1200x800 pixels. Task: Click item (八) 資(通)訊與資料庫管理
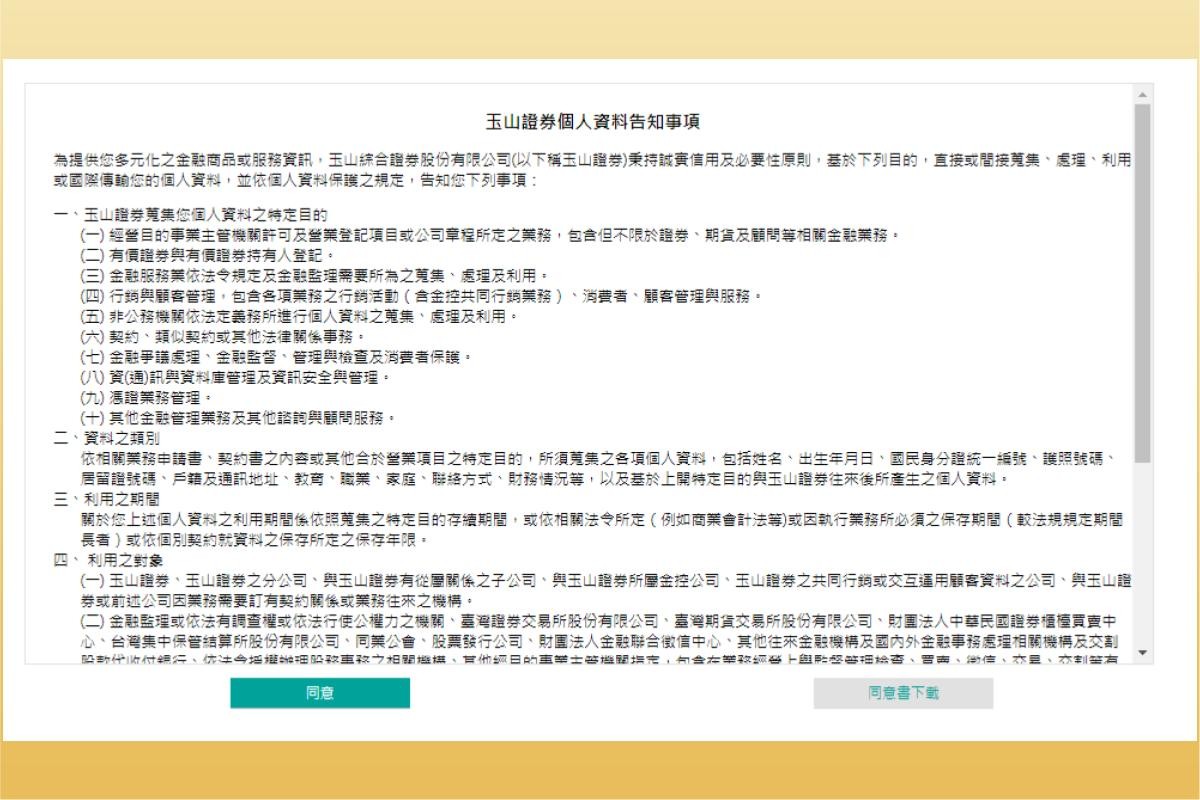click(236, 377)
